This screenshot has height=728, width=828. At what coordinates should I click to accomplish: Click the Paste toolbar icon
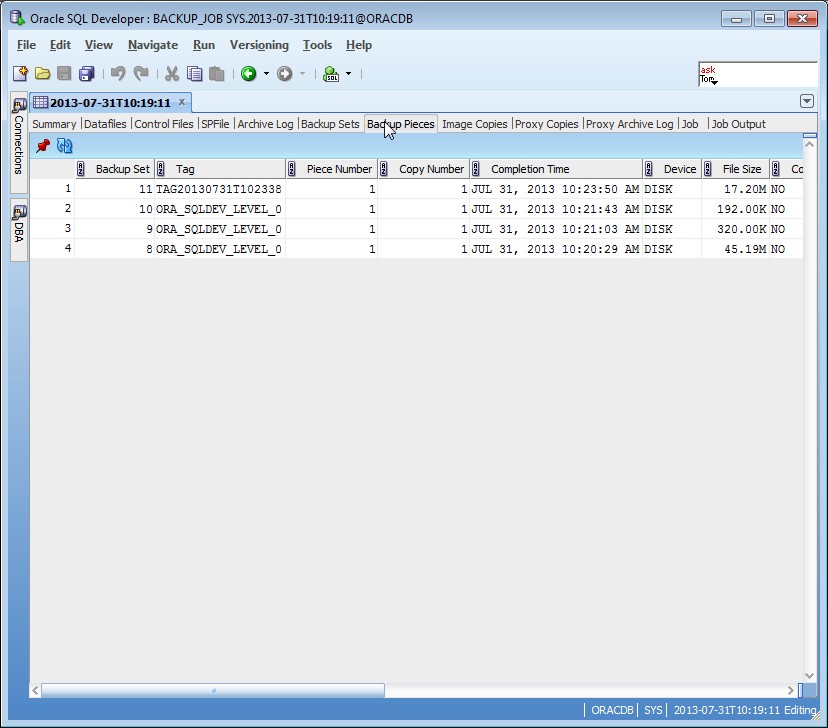[x=217, y=73]
